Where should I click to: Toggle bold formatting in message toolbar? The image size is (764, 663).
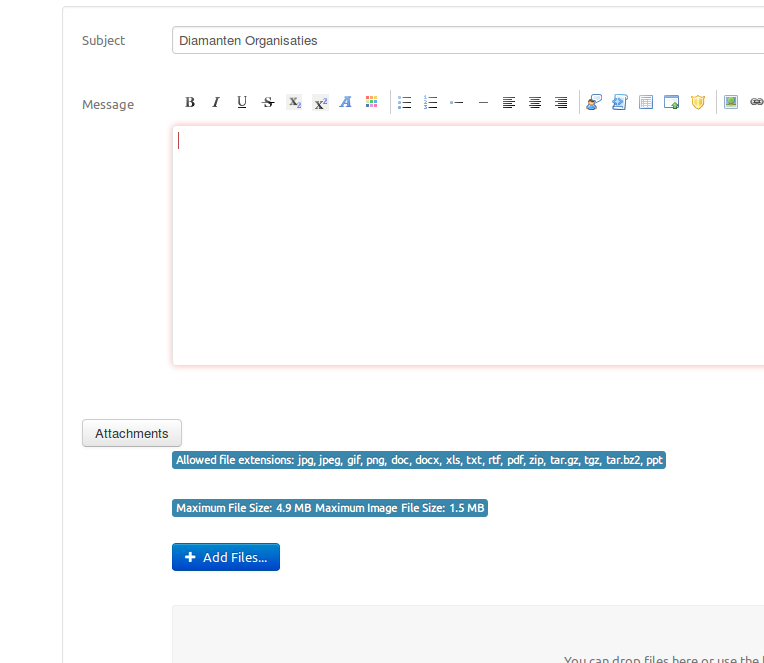pos(190,102)
